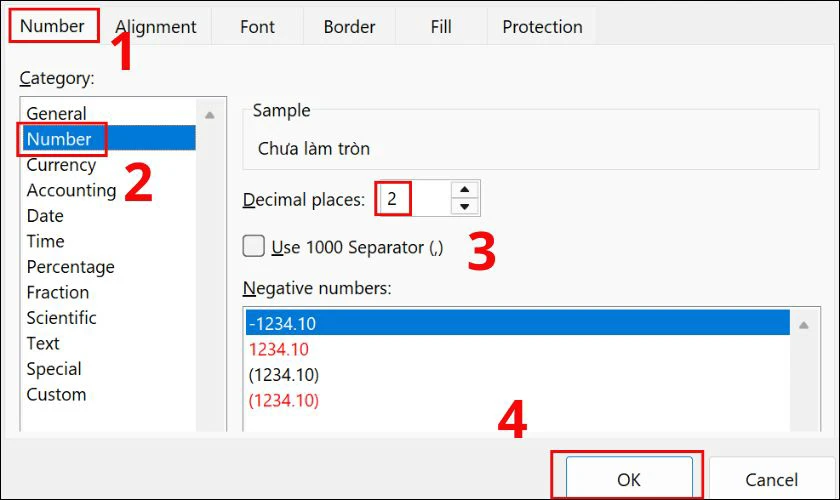Go to the Protection tab

tap(542, 27)
